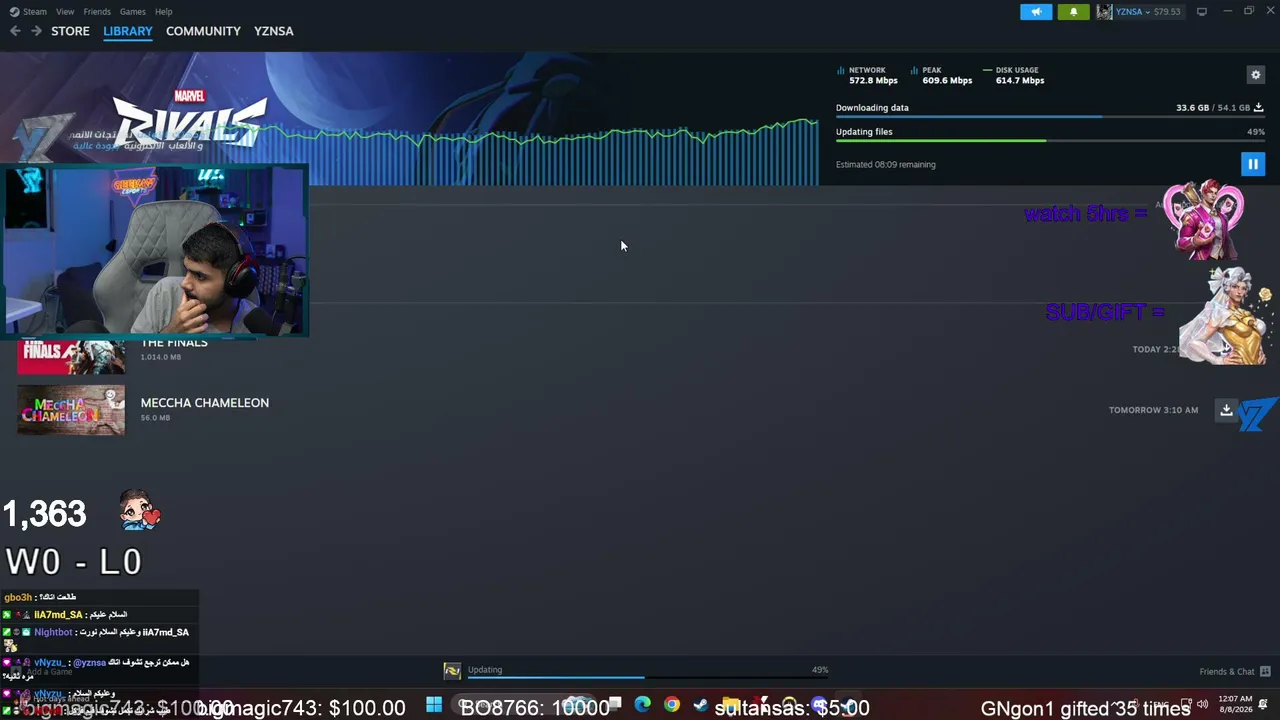The image size is (1280, 720).
Task: Click the bottom Updating status bar
Action: pyautogui.click(x=648, y=671)
